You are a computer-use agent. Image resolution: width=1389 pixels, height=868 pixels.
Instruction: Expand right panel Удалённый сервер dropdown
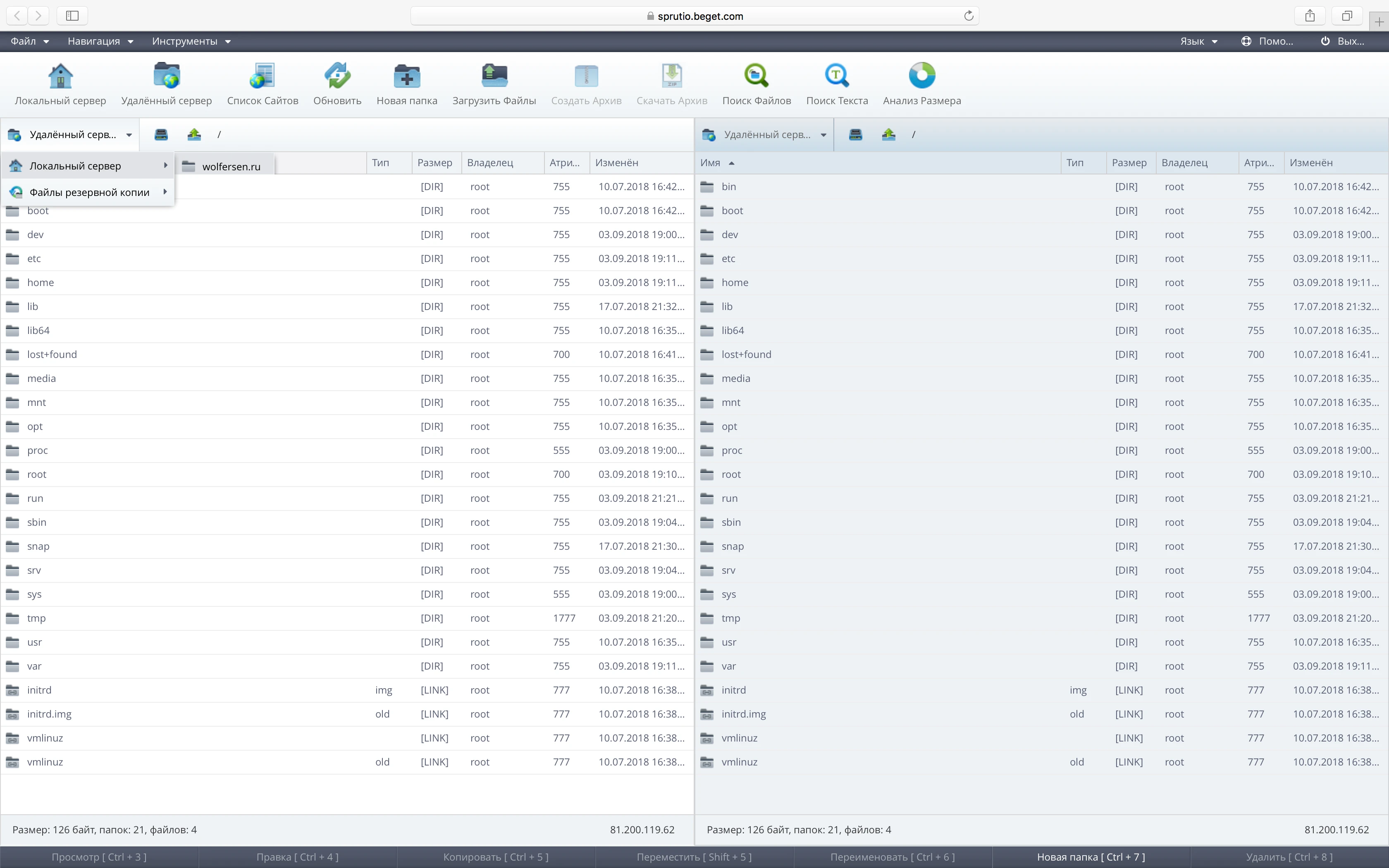pyautogui.click(x=823, y=135)
